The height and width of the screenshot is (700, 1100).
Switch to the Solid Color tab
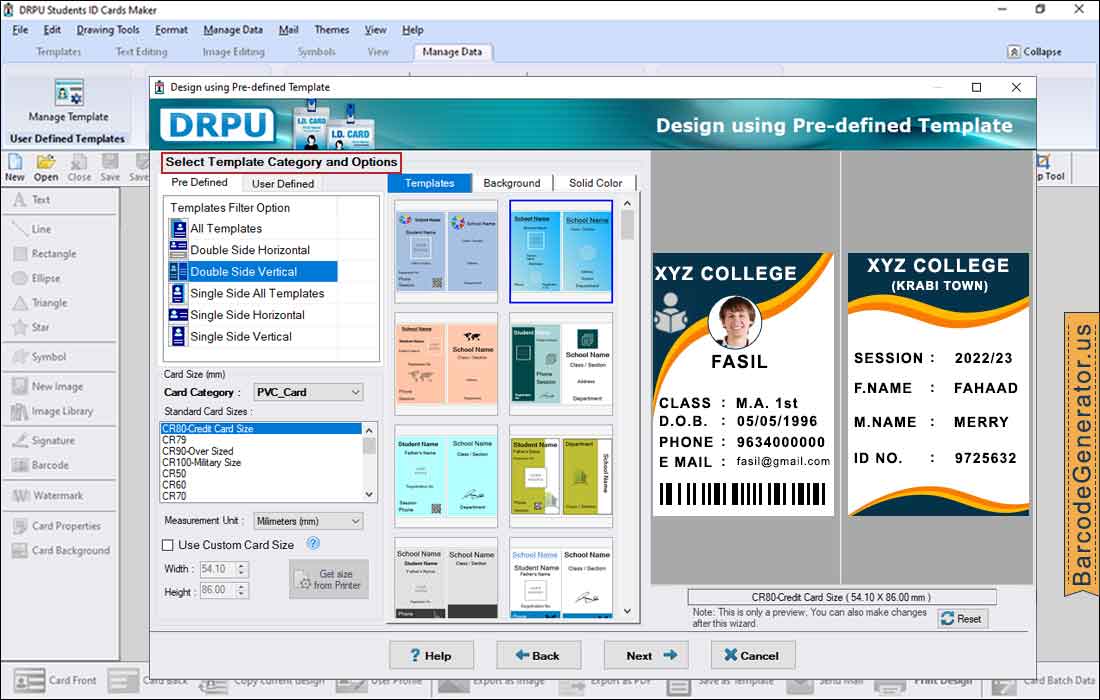pyautogui.click(x=595, y=183)
